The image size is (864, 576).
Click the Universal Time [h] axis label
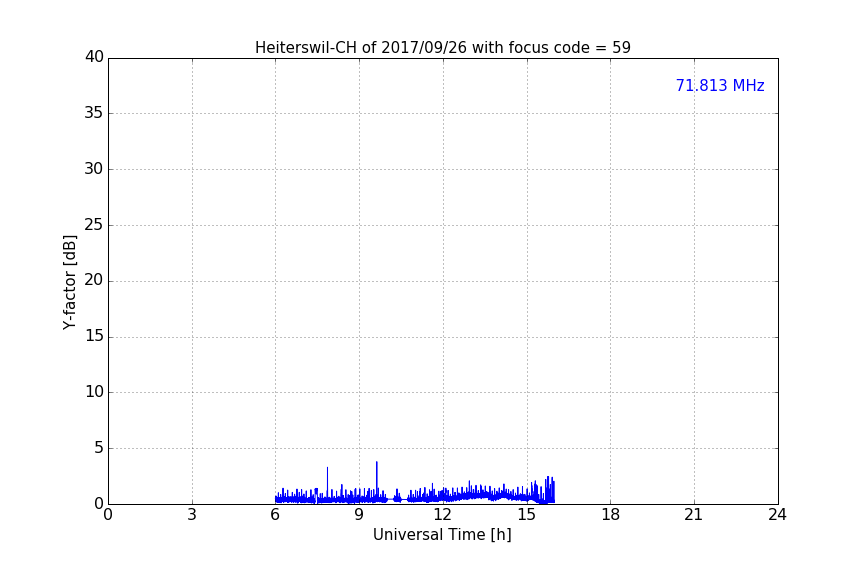(x=442, y=535)
